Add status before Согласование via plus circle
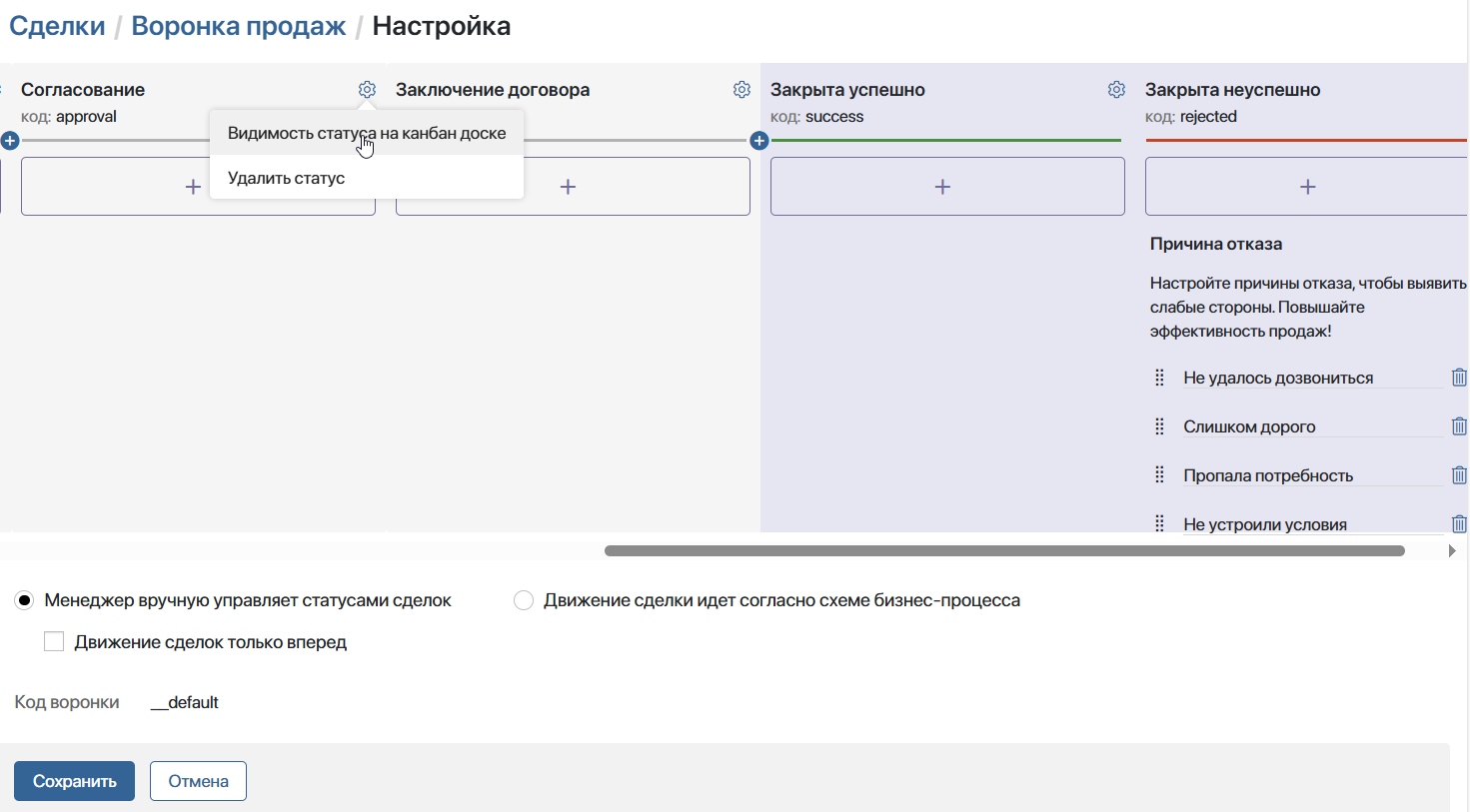The image size is (1470, 812). click(10, 141)
